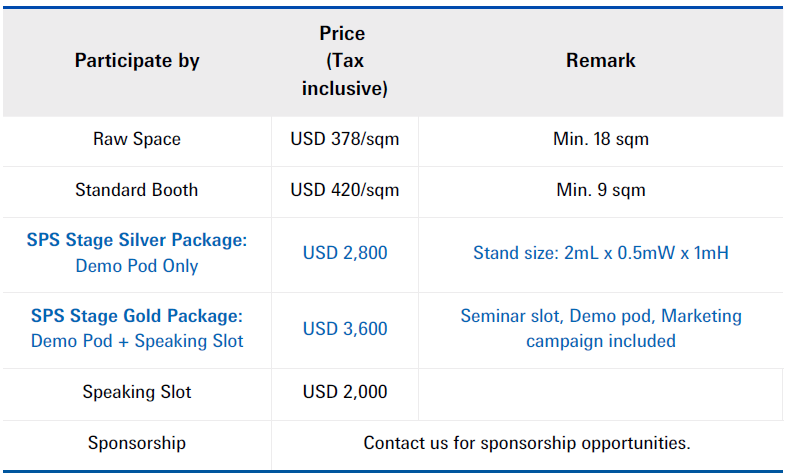The height and width of the screenshot is (476, 787).
Task: Click the 'Min. 9 sqm' remark
Action: coord(601,190)
